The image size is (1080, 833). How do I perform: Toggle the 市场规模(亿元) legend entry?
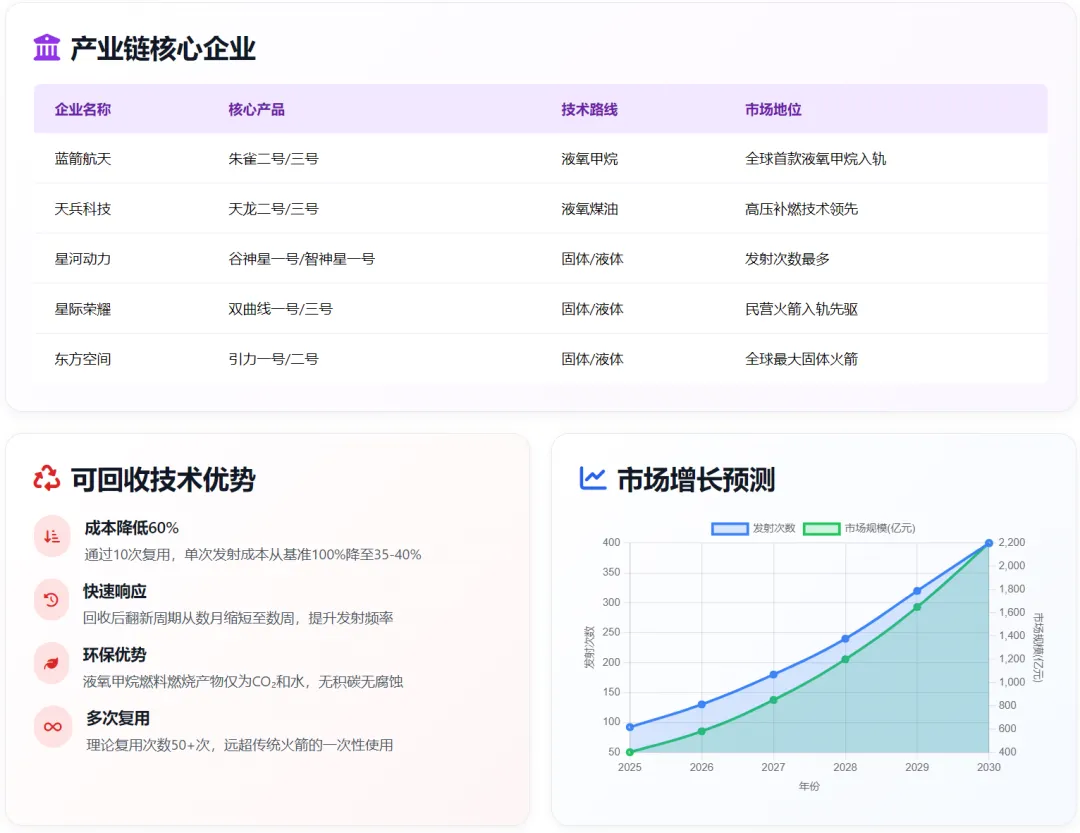[860, 528]
